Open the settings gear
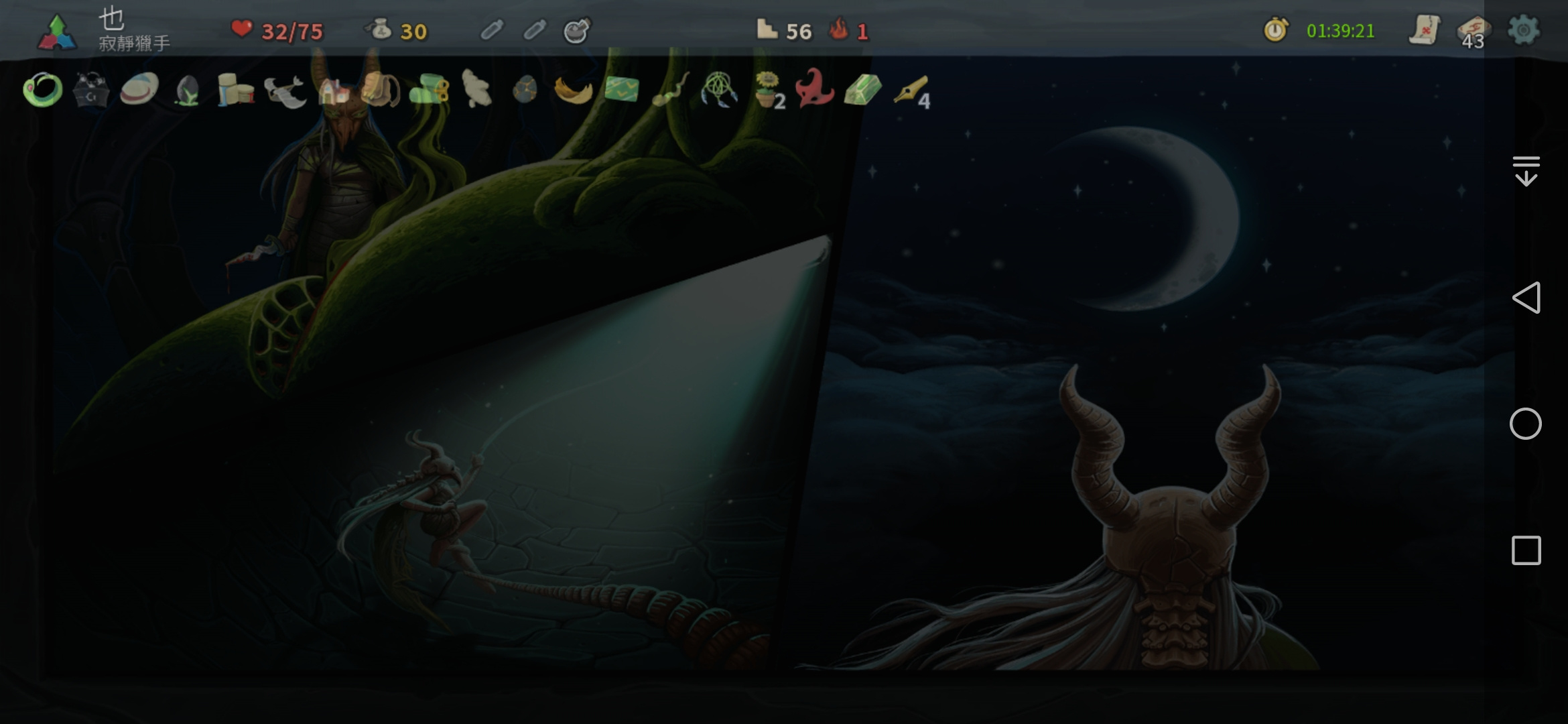Screen dimensions: 1568x724 (x=1523, y=30)
